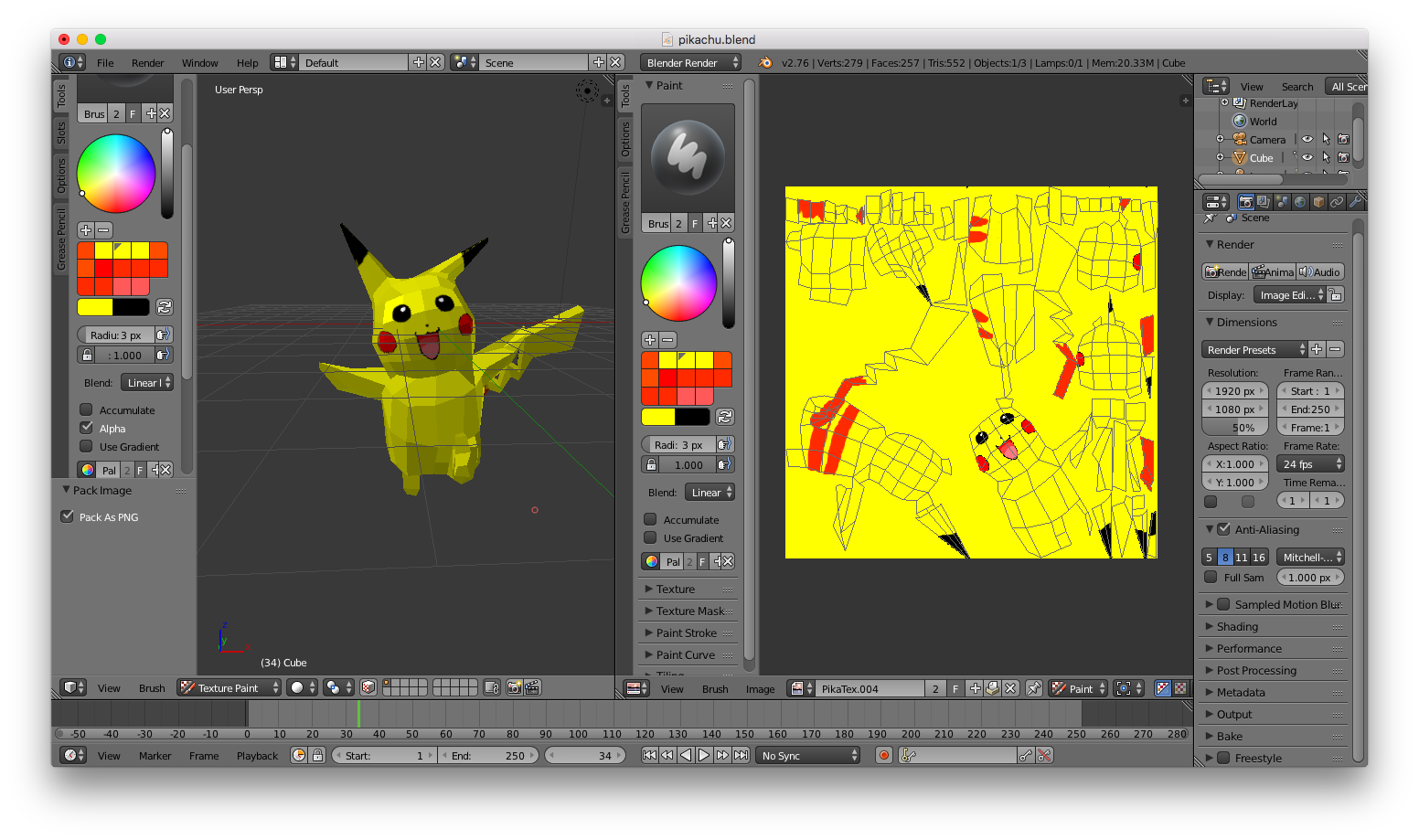1419x840 pixels.
Task: Play animation forward
Action: coord(704,755)
